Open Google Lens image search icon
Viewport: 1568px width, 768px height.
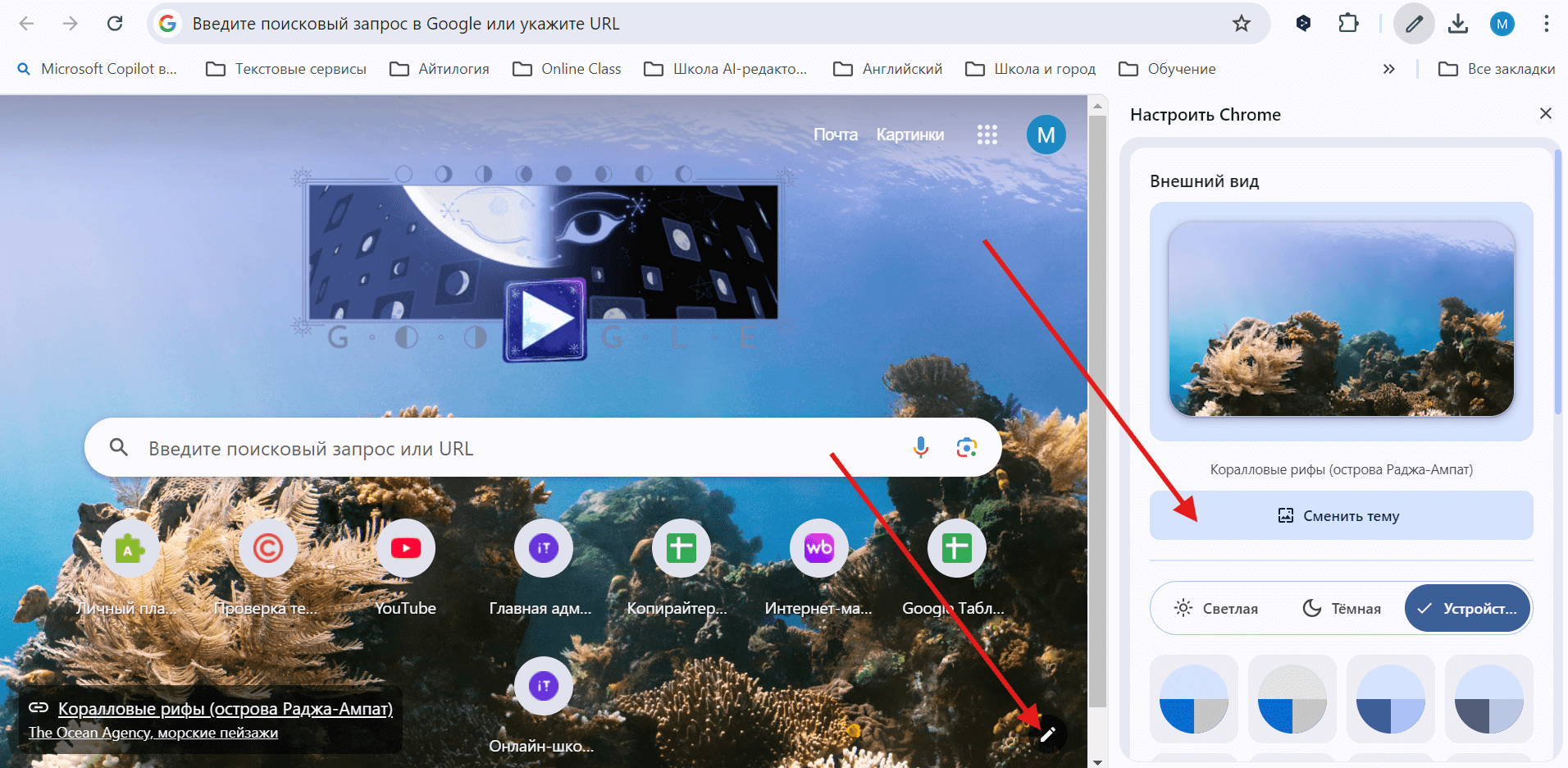966,447
